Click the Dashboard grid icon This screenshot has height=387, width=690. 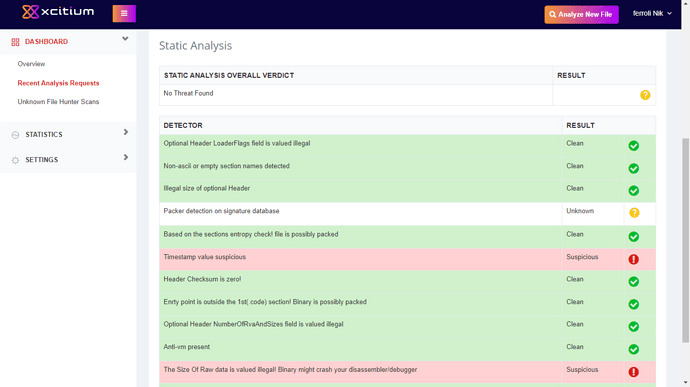tap(15, 42)
